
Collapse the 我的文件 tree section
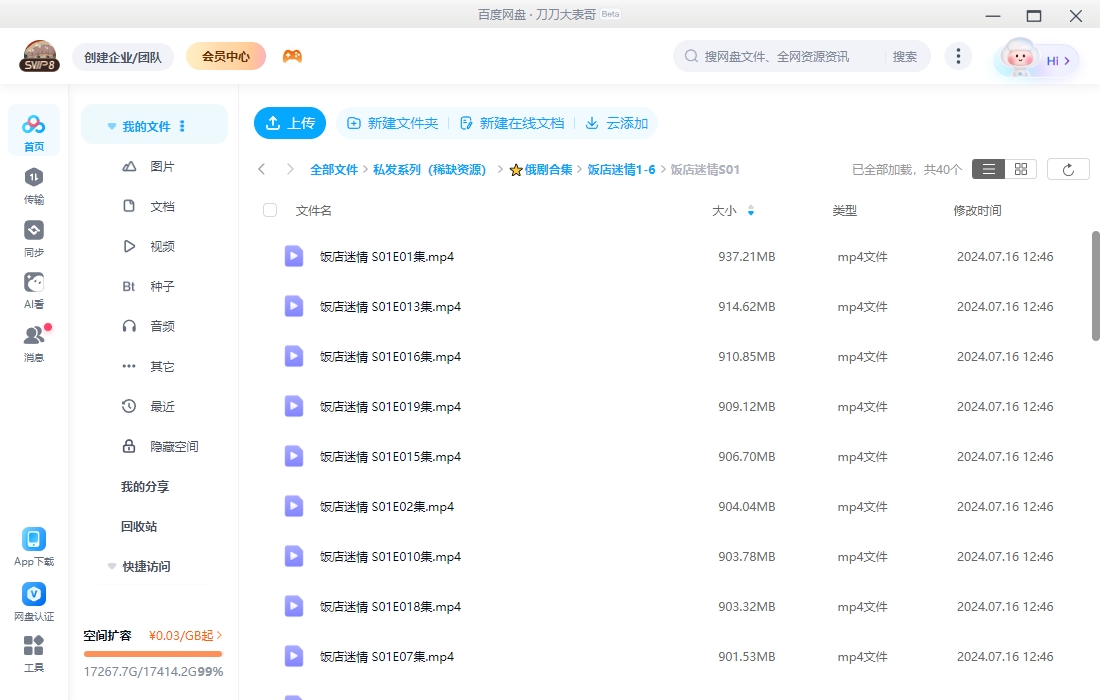click(112, 127)
